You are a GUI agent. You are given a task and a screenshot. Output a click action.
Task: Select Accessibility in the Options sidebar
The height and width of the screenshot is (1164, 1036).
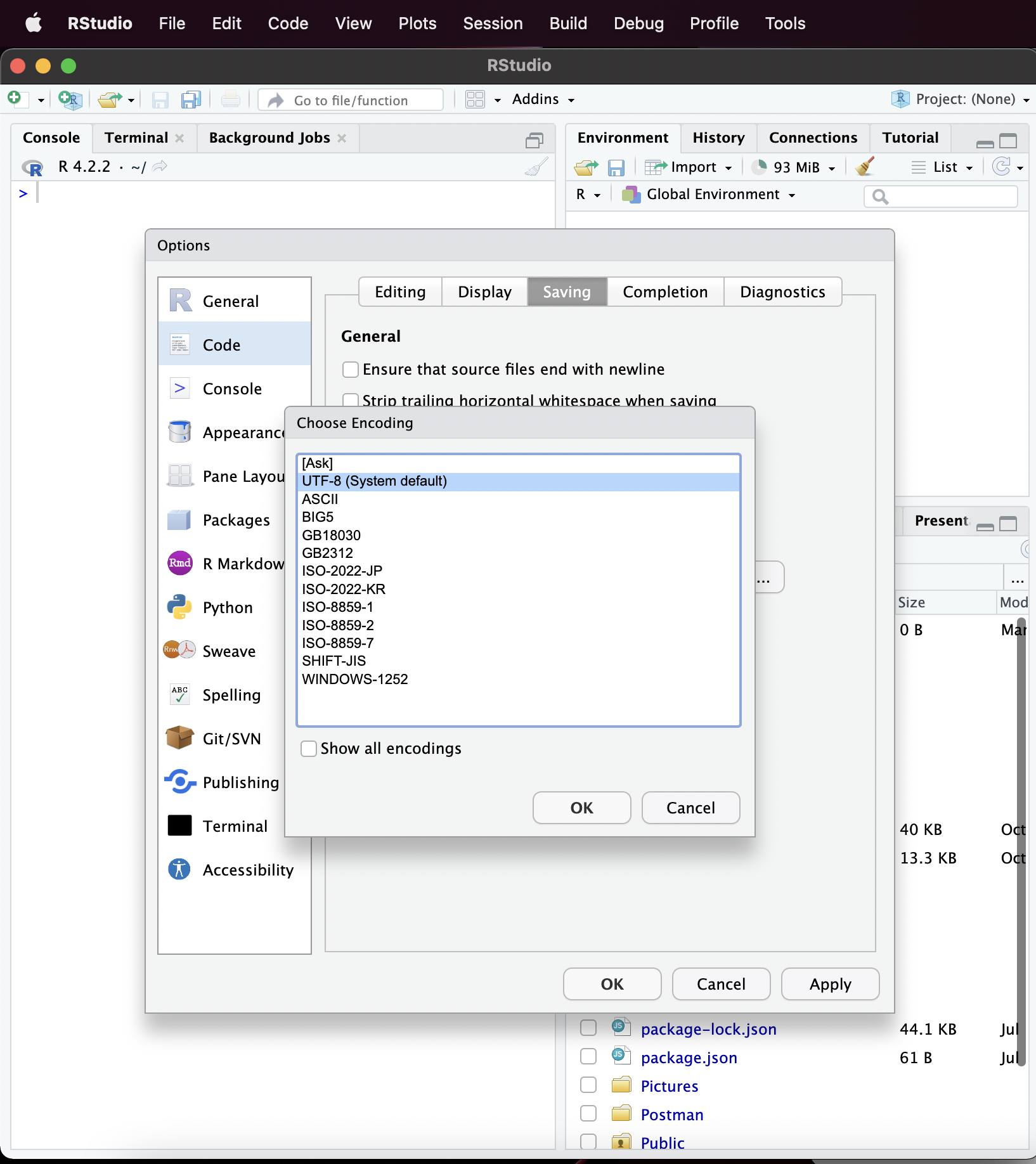click(235, 869)
